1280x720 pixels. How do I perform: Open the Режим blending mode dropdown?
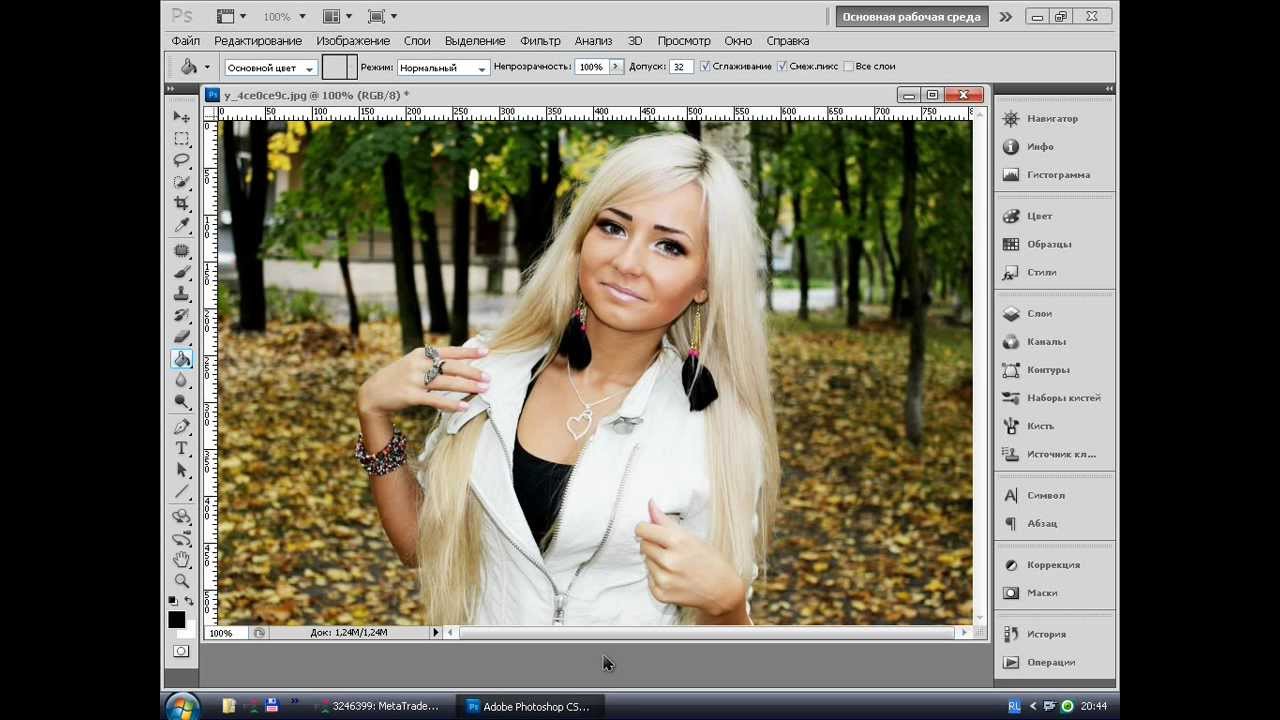tap(443, 67)
